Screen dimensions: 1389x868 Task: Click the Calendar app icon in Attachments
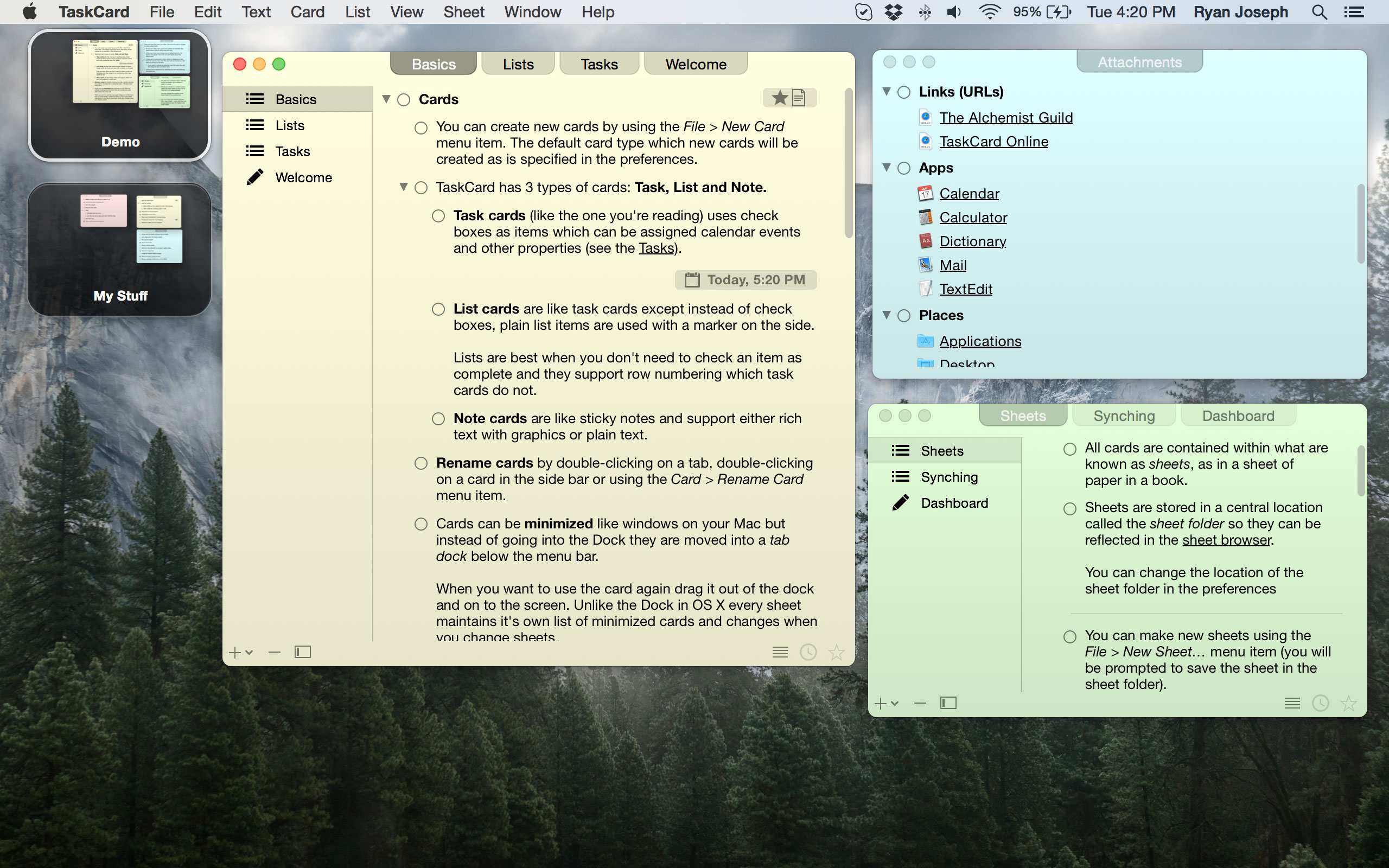coord(925,194)
